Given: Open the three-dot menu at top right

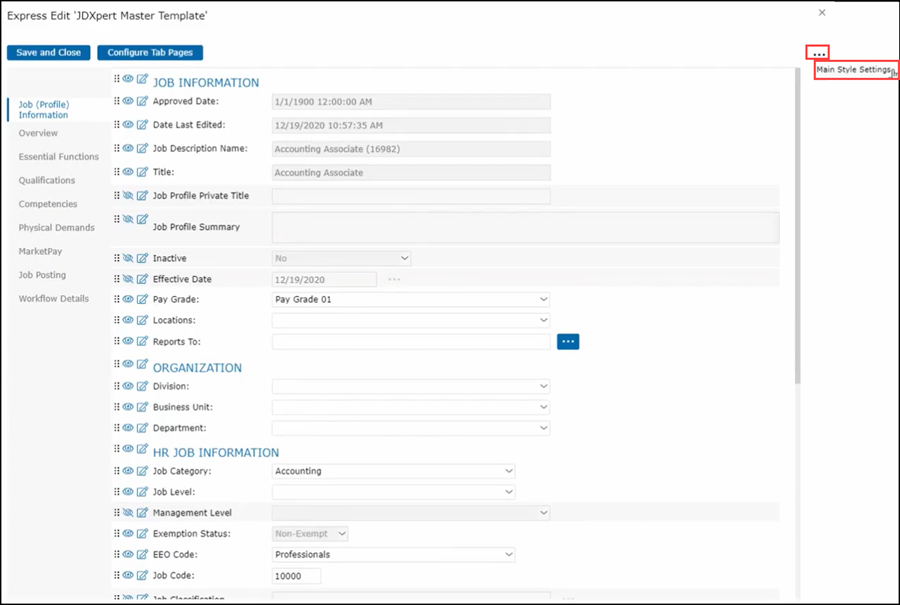Looking at the screenshot, I should pos(819,53).
